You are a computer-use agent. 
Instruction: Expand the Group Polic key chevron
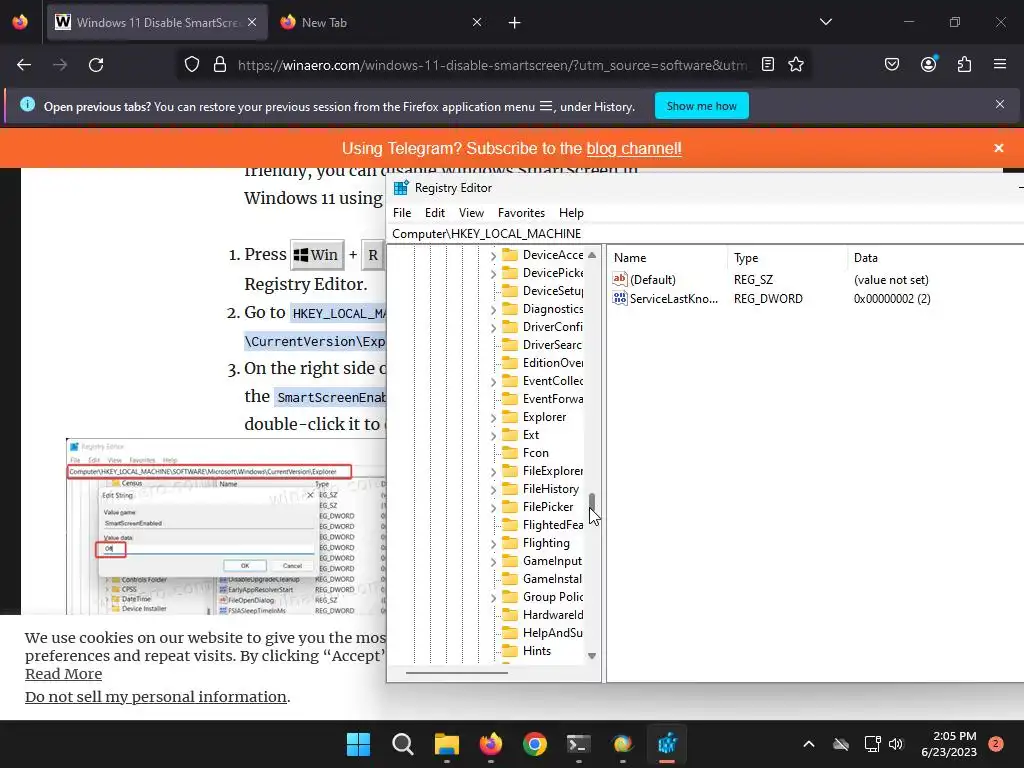pyautogui.click(x=494, y=598)
